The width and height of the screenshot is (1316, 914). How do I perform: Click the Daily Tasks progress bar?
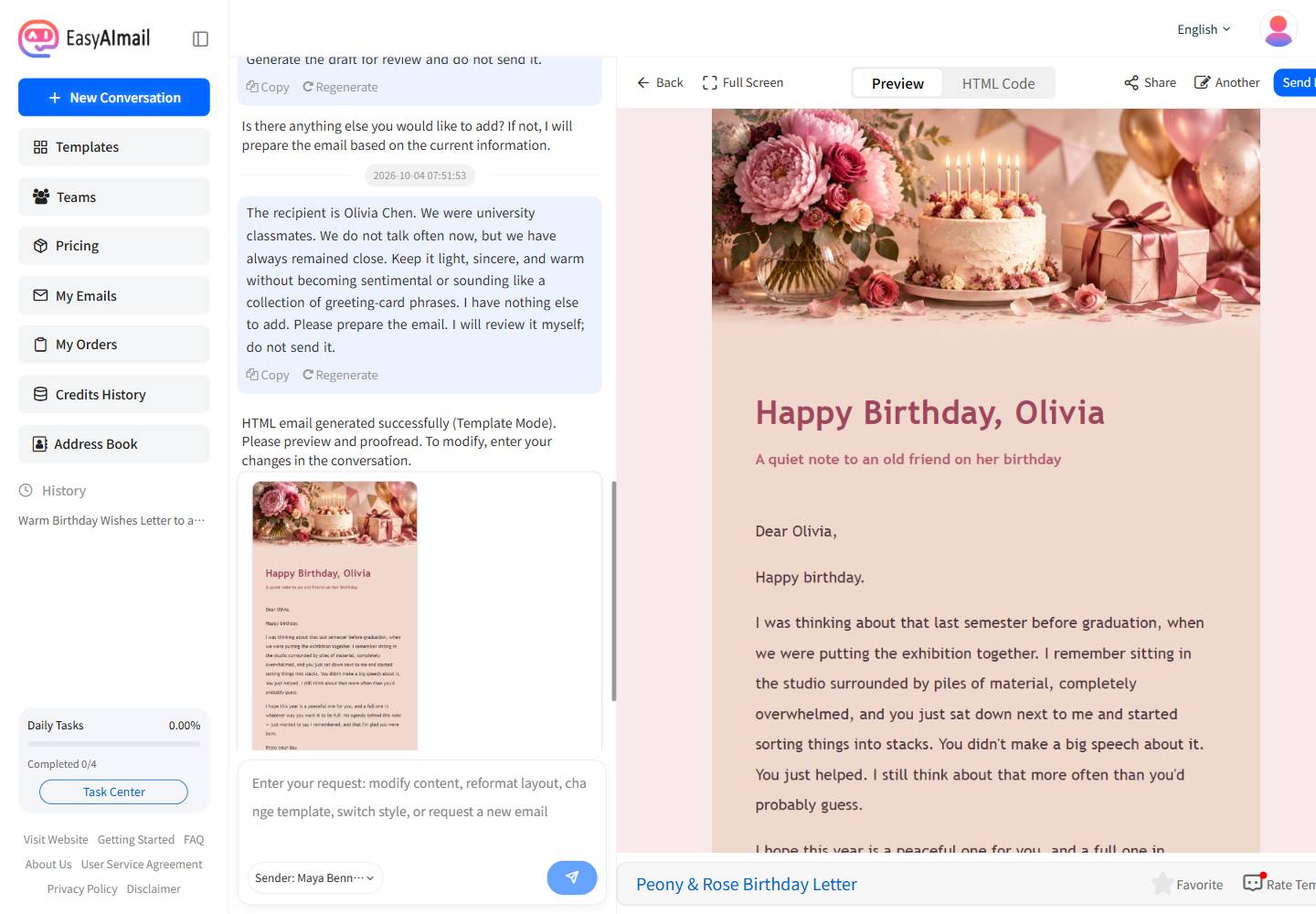(x=113, y=744)
